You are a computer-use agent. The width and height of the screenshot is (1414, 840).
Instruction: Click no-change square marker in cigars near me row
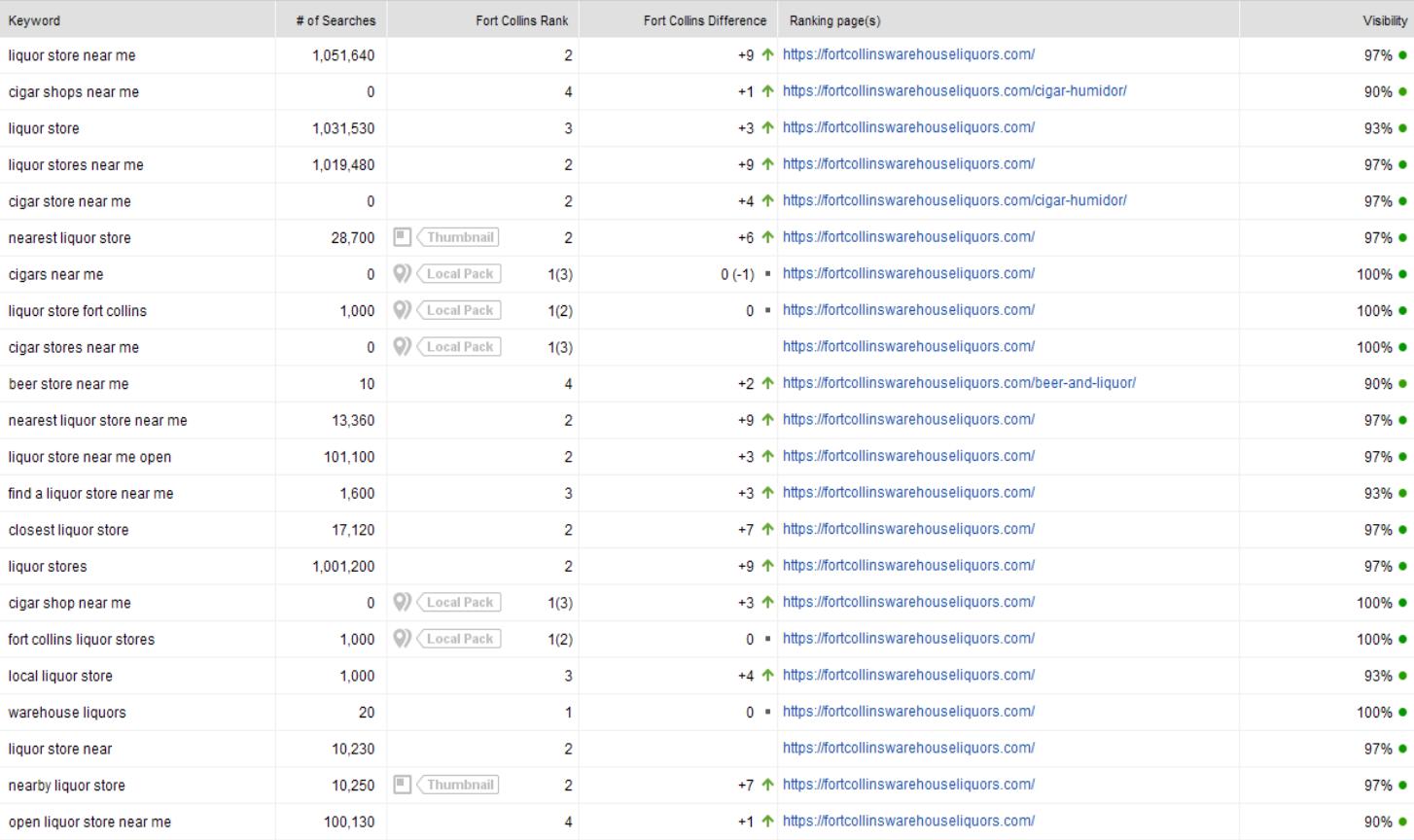(x=768, y=274)
